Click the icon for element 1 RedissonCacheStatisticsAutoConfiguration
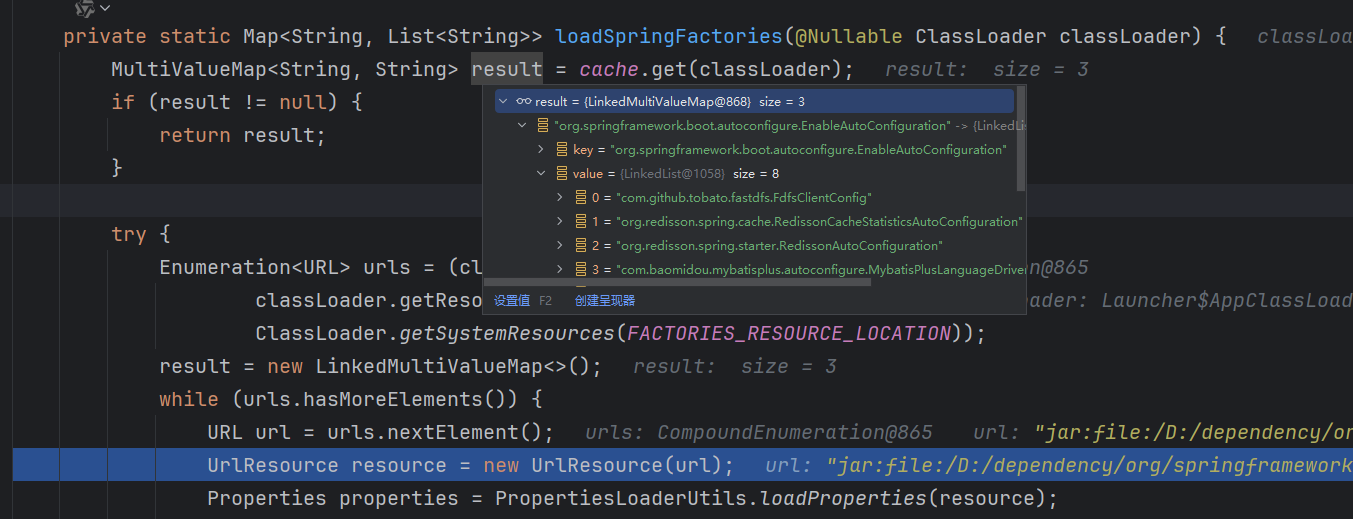This screenshot has width=1353, height=519. [x=581, y=222]
